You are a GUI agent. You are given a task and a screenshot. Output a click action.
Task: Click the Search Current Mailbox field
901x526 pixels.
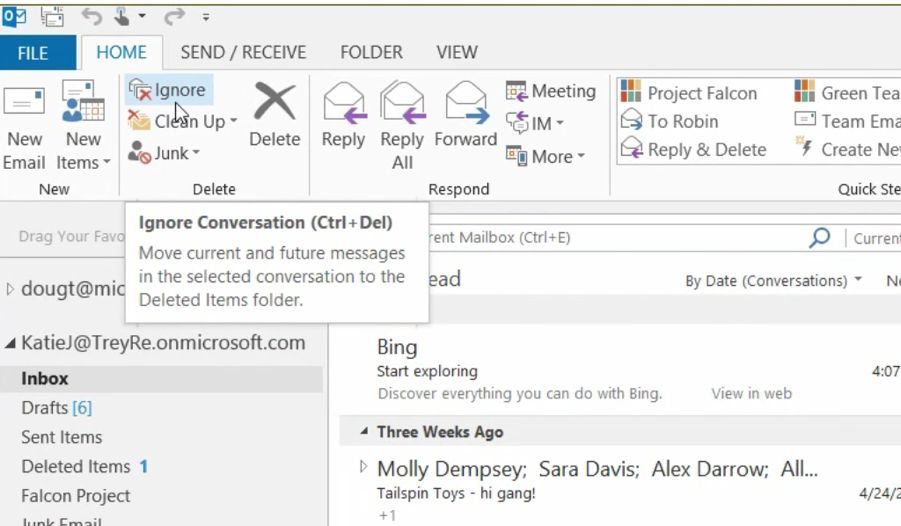point(618,237)
